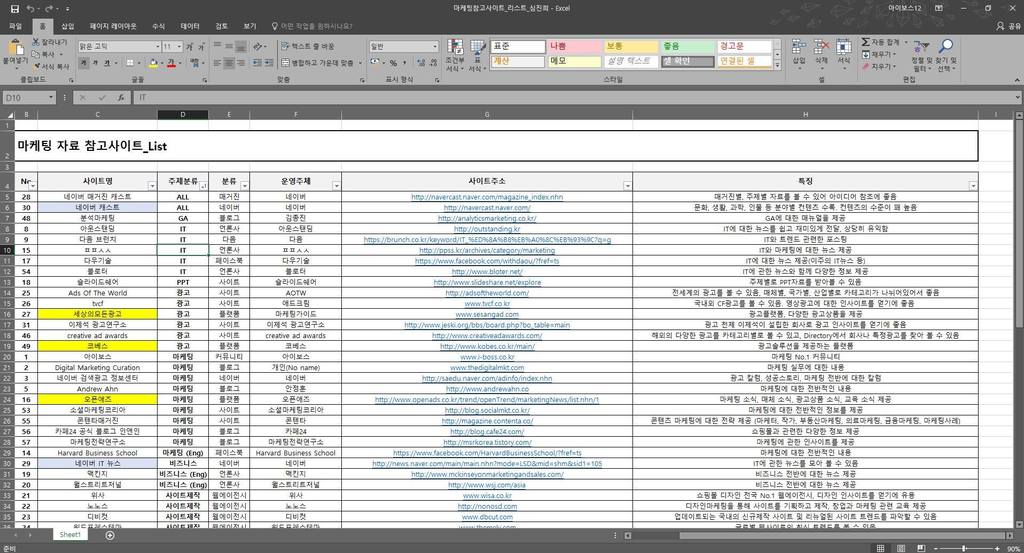Screen dimensions: 1024x553
Task: Switch to the 수식 (Formulas) ribbon tab
Action: (159, 26)
